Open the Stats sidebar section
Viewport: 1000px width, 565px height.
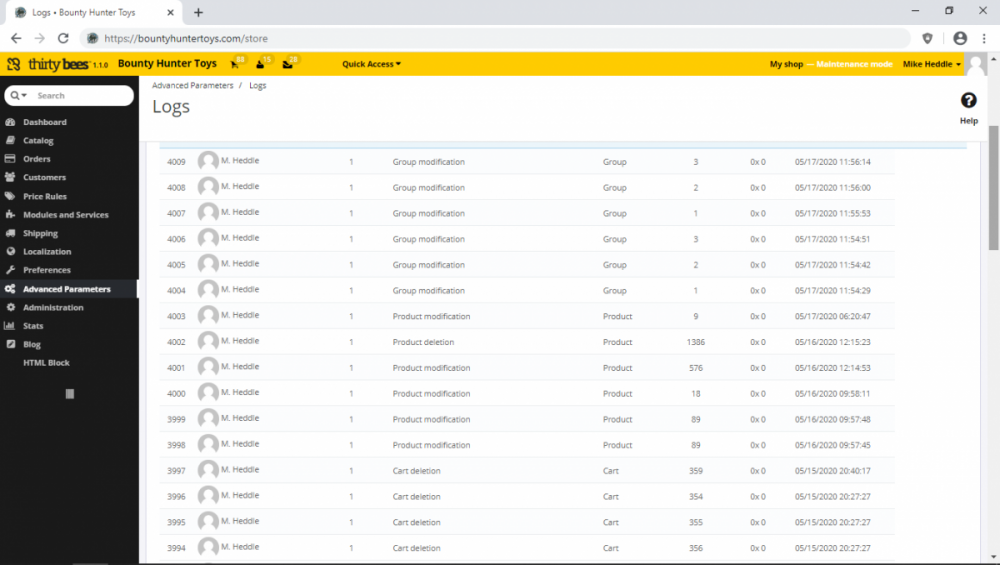point(33,326)
